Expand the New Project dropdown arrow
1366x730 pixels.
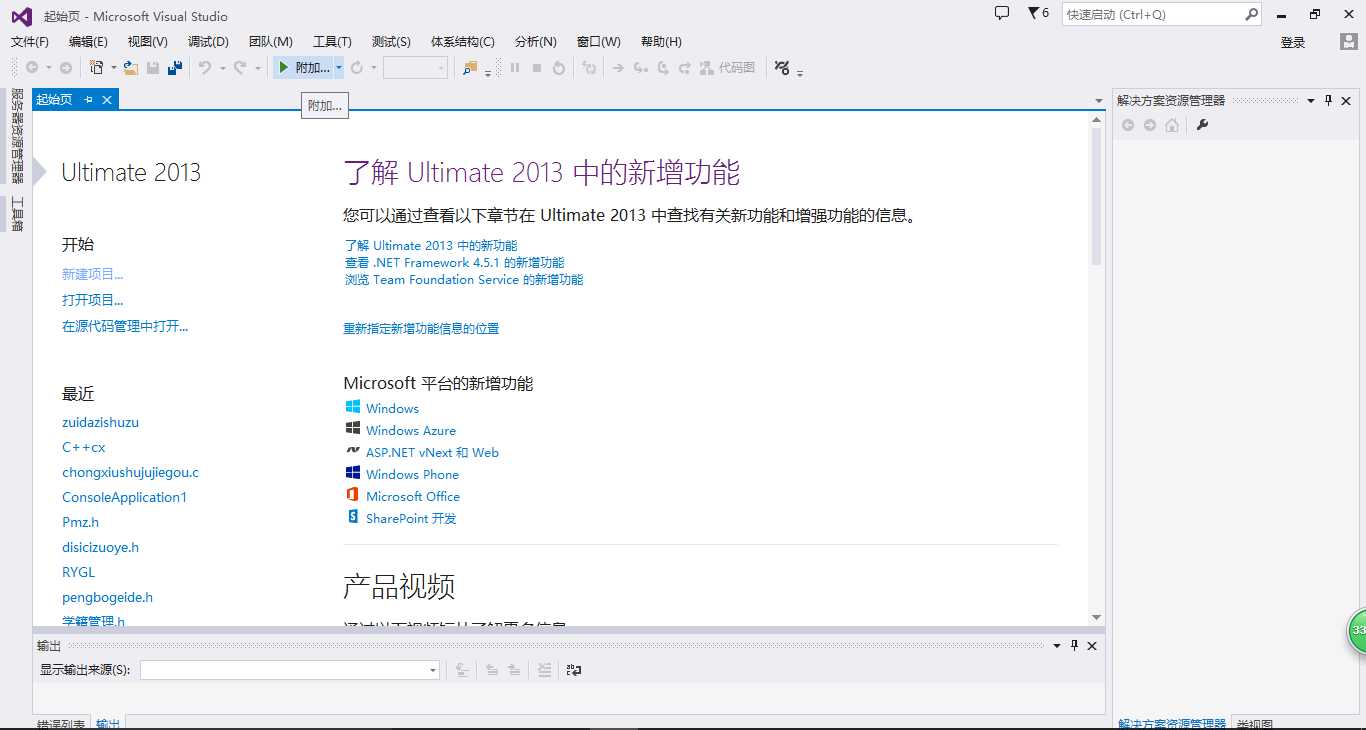click(114, 68)
